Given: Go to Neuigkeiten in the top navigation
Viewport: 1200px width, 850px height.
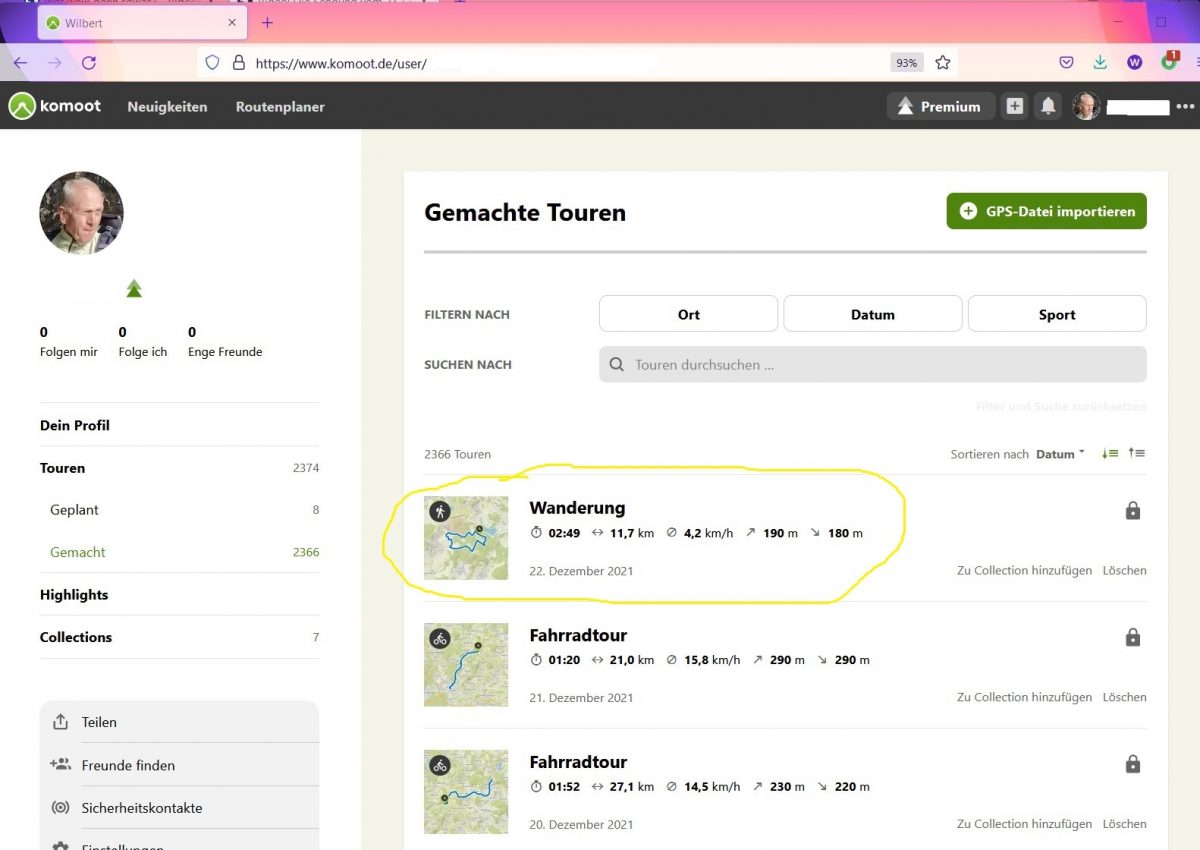Looking at the screenshot, I should 167,106.
